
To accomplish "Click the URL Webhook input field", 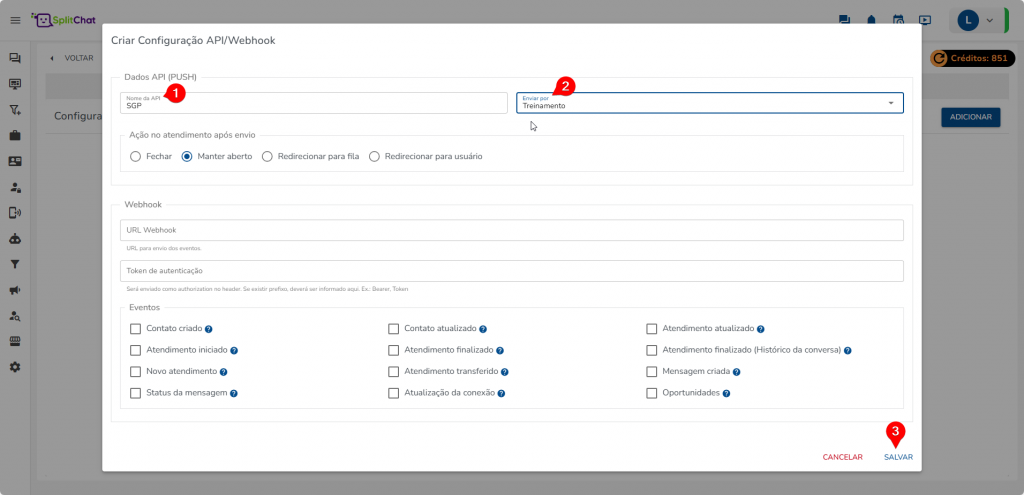I will (511, 231).
